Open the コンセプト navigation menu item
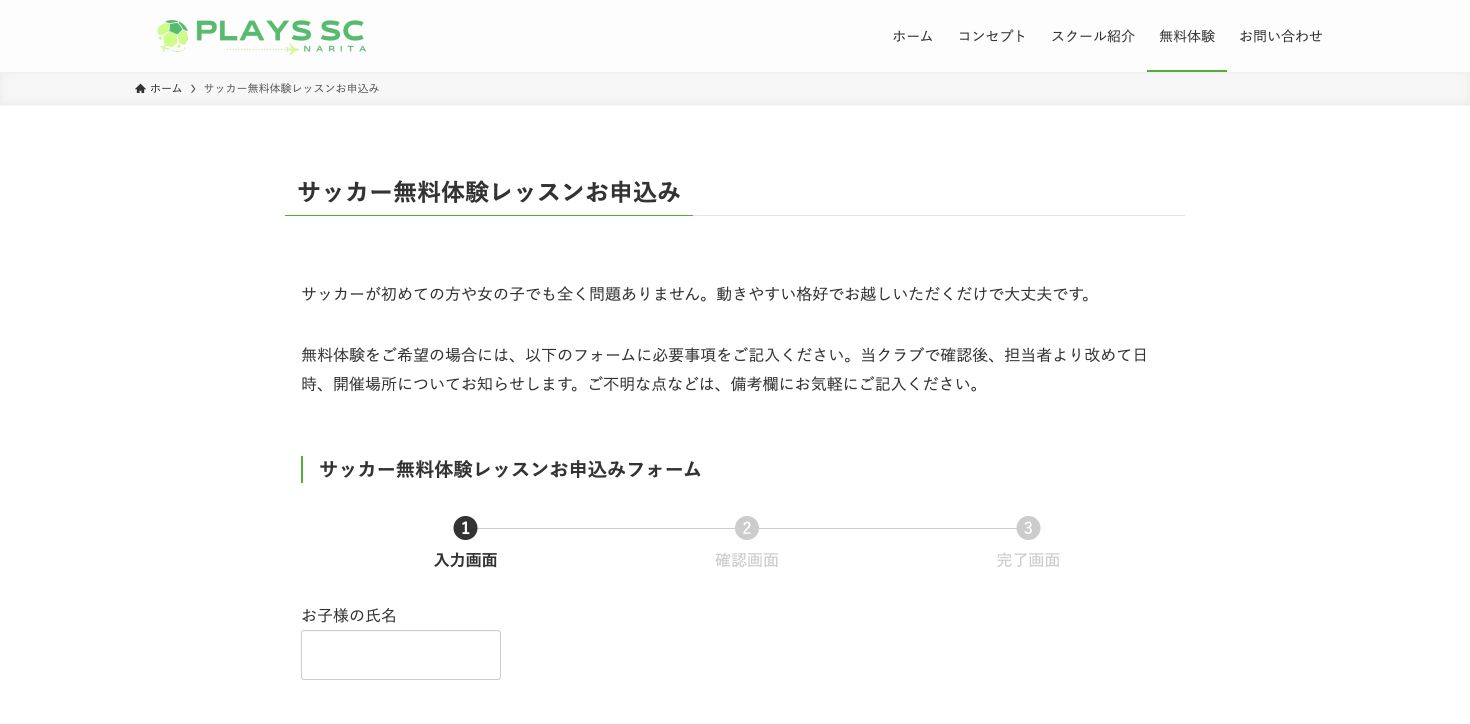Image resolution: width=1470 pixels, height=724 pixels. 992,36
